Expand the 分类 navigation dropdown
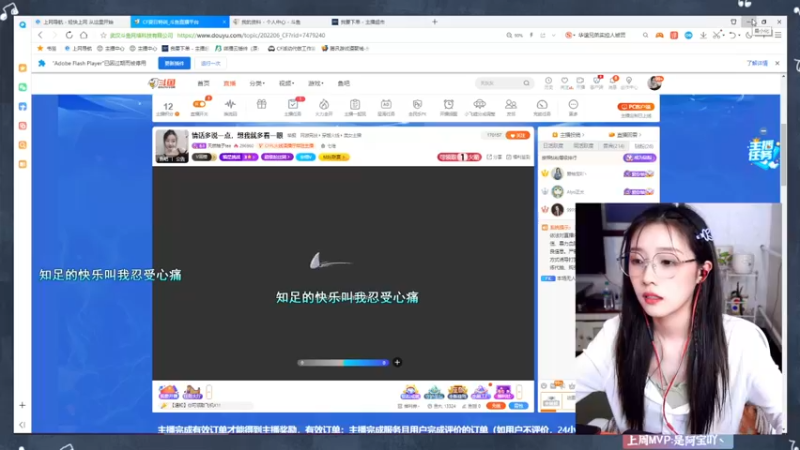 [257, 83]
